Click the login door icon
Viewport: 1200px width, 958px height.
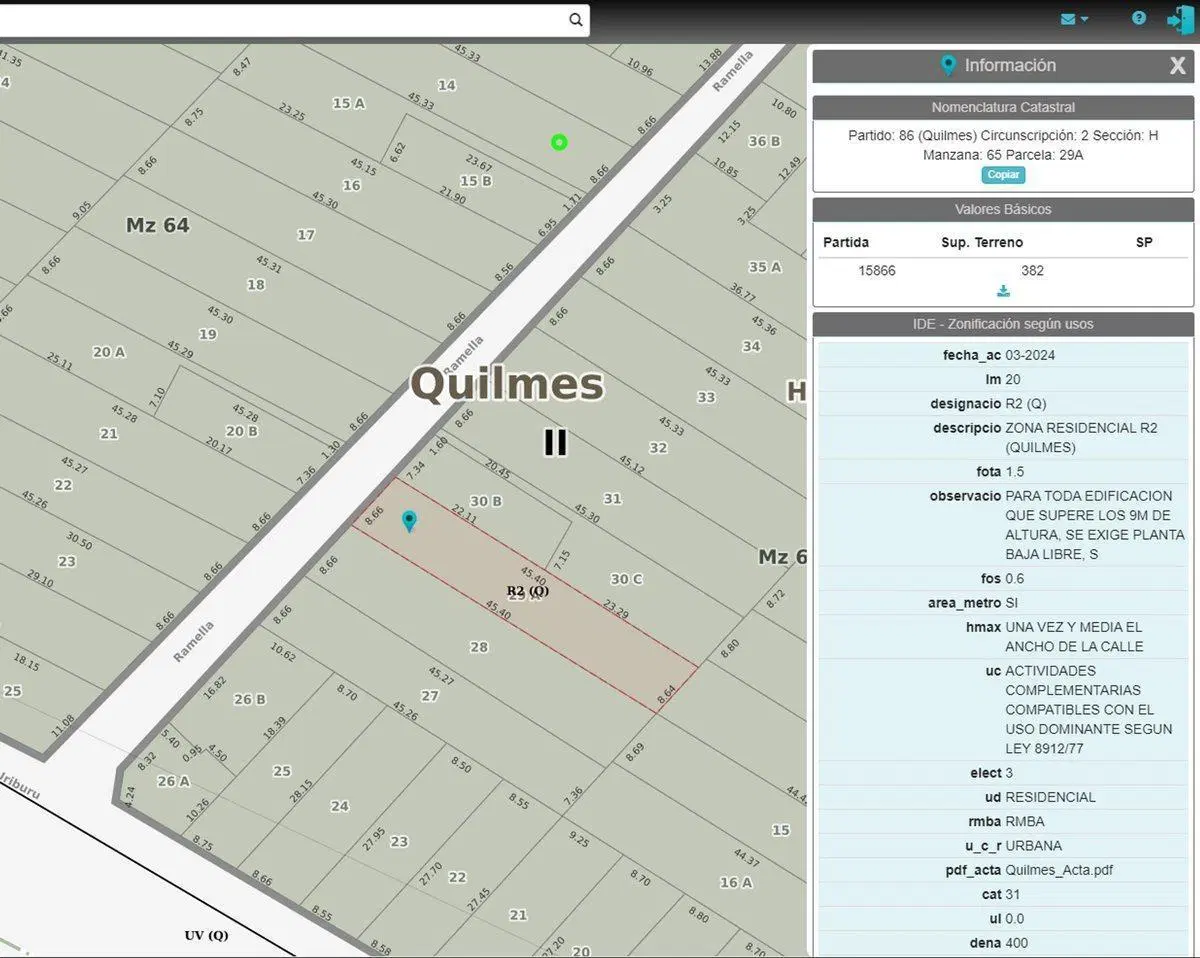tap(1180, 20)
